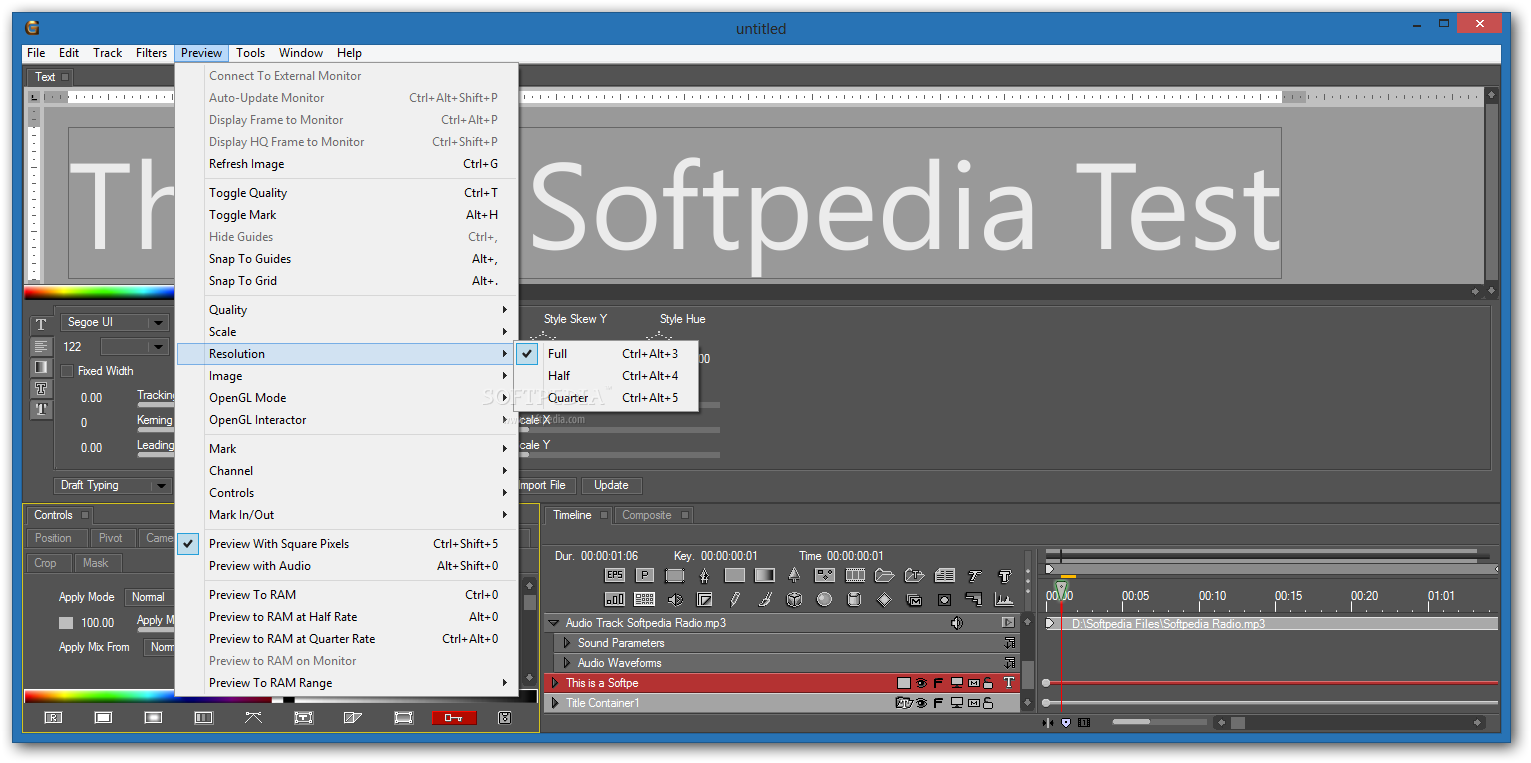Open the Draft Typing dropdown

112,485
